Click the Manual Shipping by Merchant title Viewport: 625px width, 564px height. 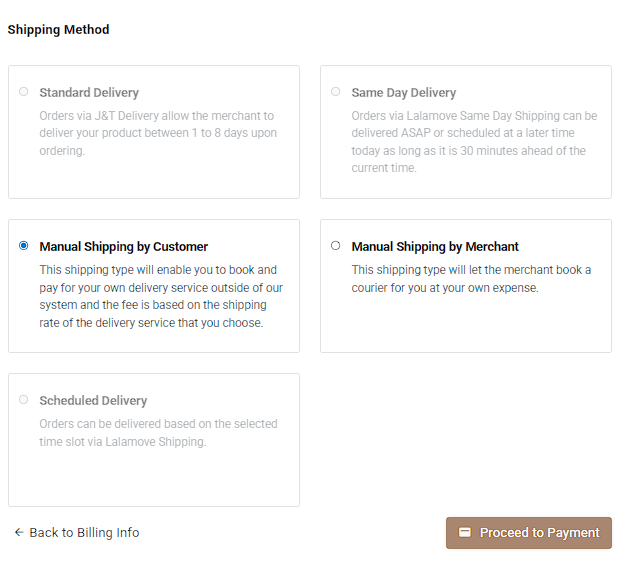click(435, 247)
